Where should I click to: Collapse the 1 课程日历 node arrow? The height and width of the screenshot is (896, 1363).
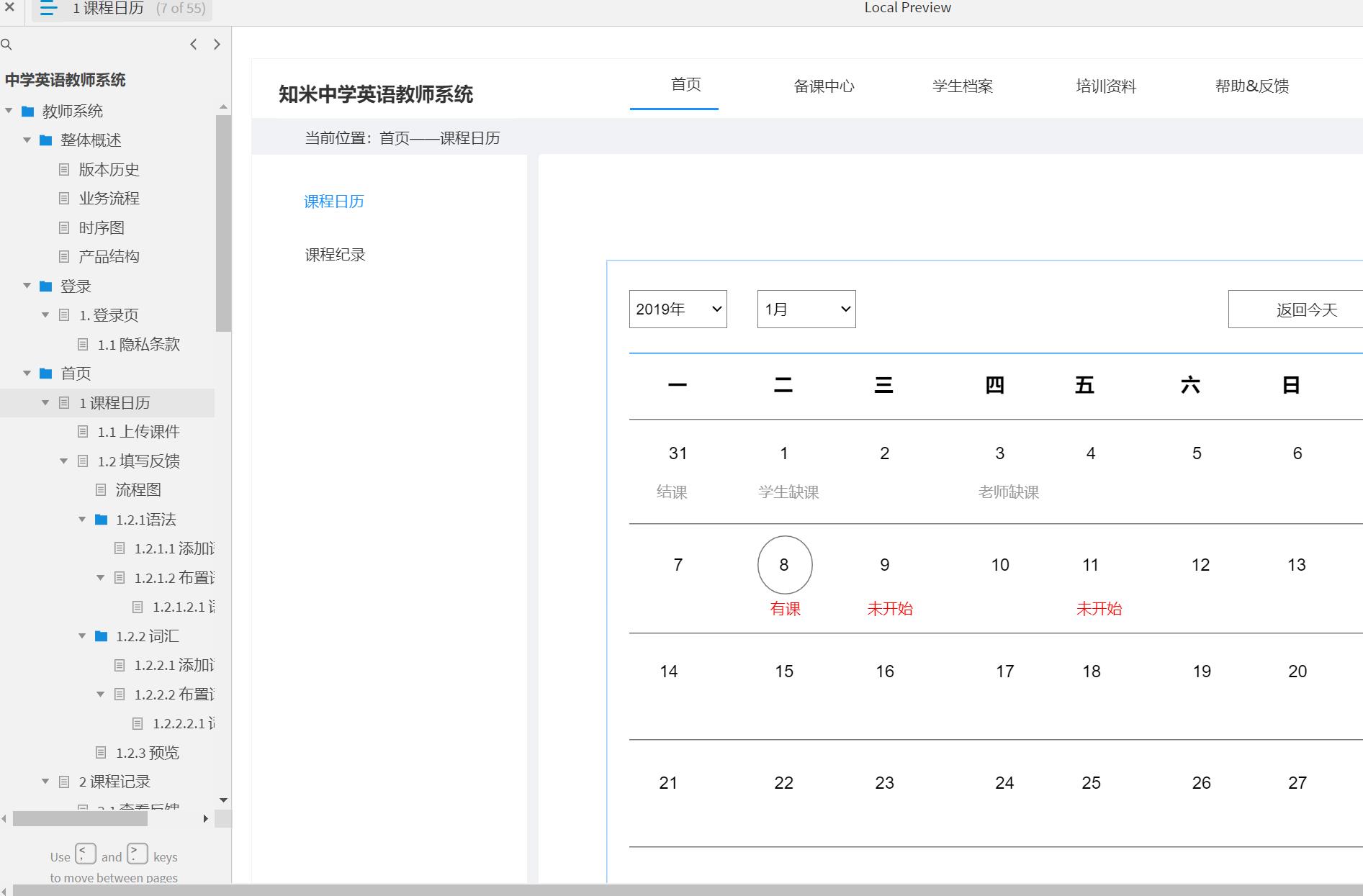tap(45, 402)
